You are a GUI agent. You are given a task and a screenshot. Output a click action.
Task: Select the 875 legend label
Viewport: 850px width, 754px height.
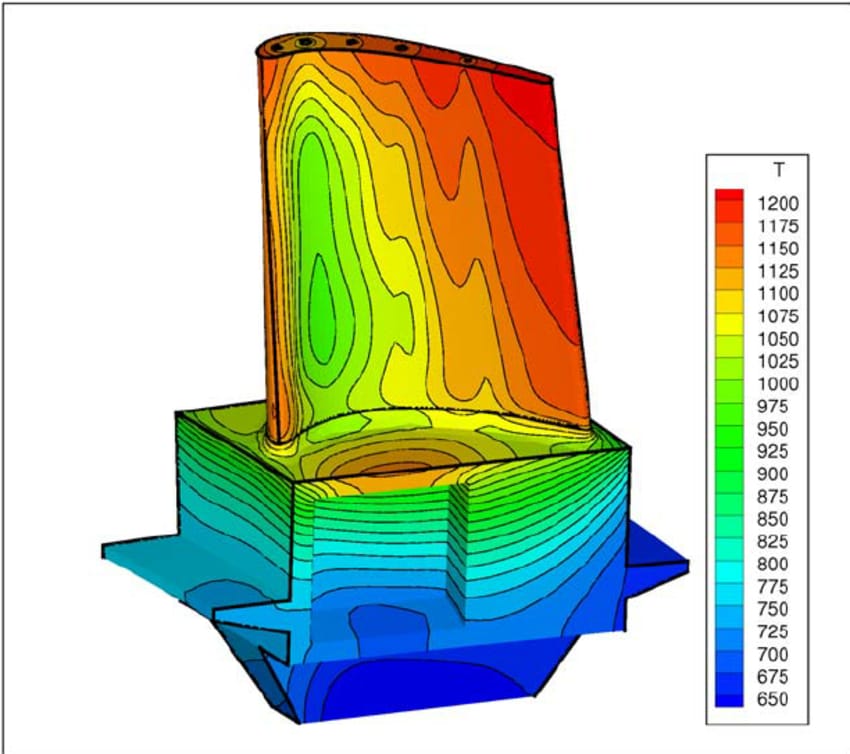pyautogui.click(x=772, y=497)
